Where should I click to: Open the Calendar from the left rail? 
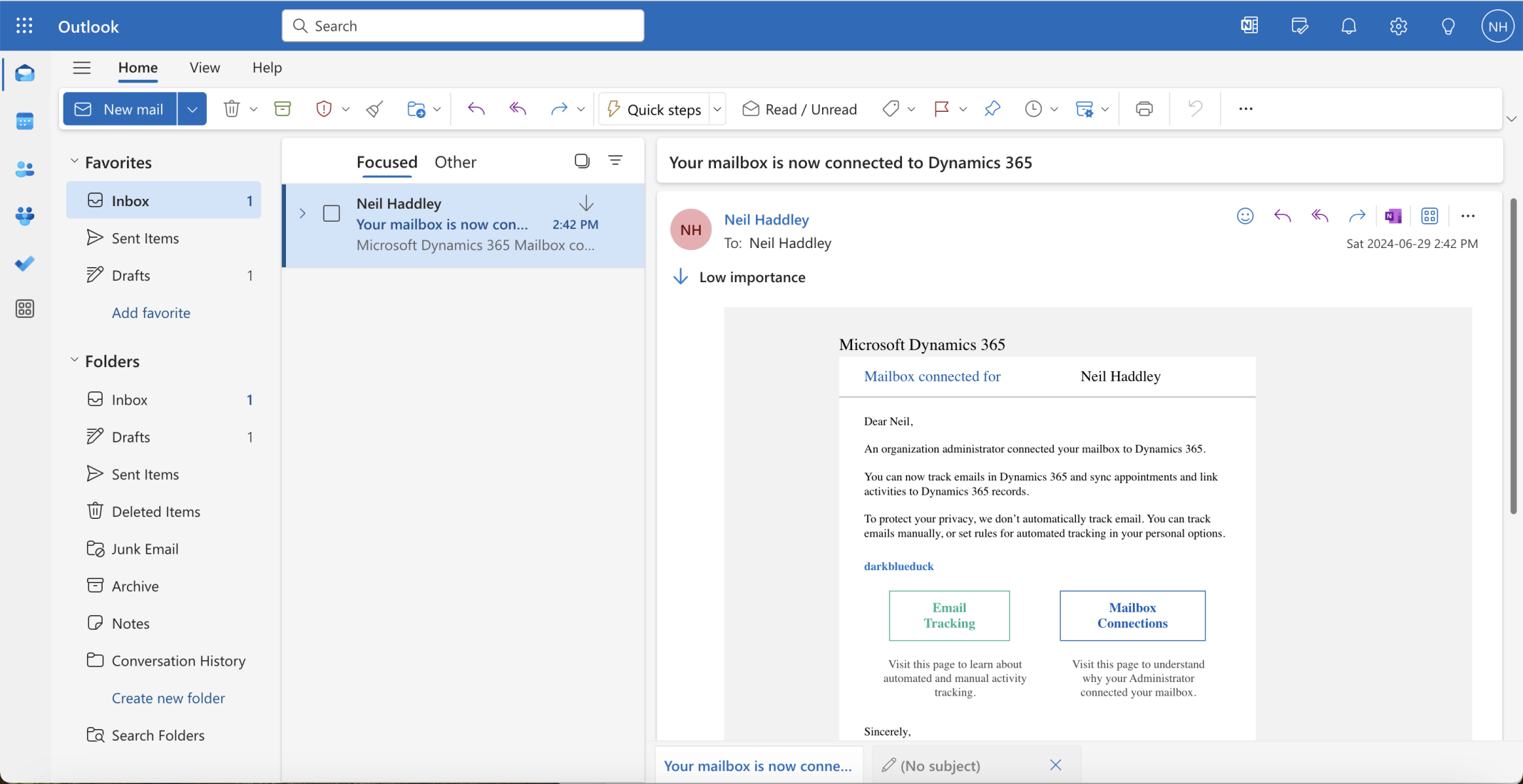pyautogui.click(x=25, y=121)
